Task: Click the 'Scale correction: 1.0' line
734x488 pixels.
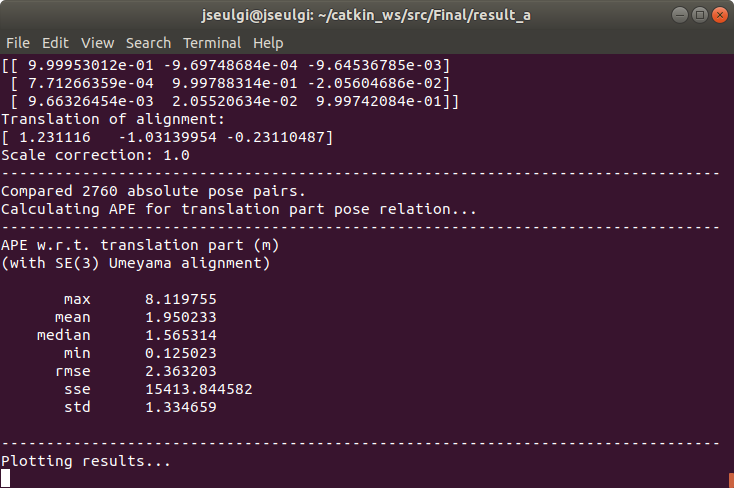Action: 95,155
